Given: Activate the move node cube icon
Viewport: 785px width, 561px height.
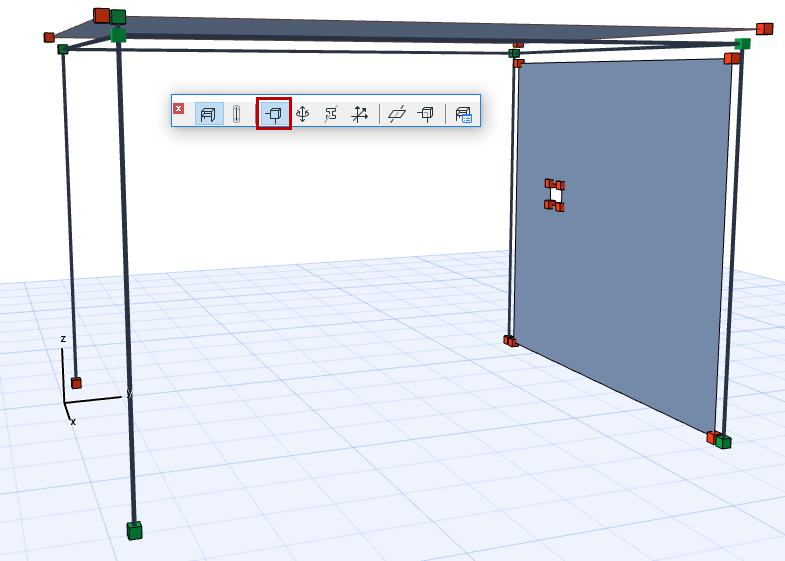Looking at the screenshot, I should (x=274, y=114).
